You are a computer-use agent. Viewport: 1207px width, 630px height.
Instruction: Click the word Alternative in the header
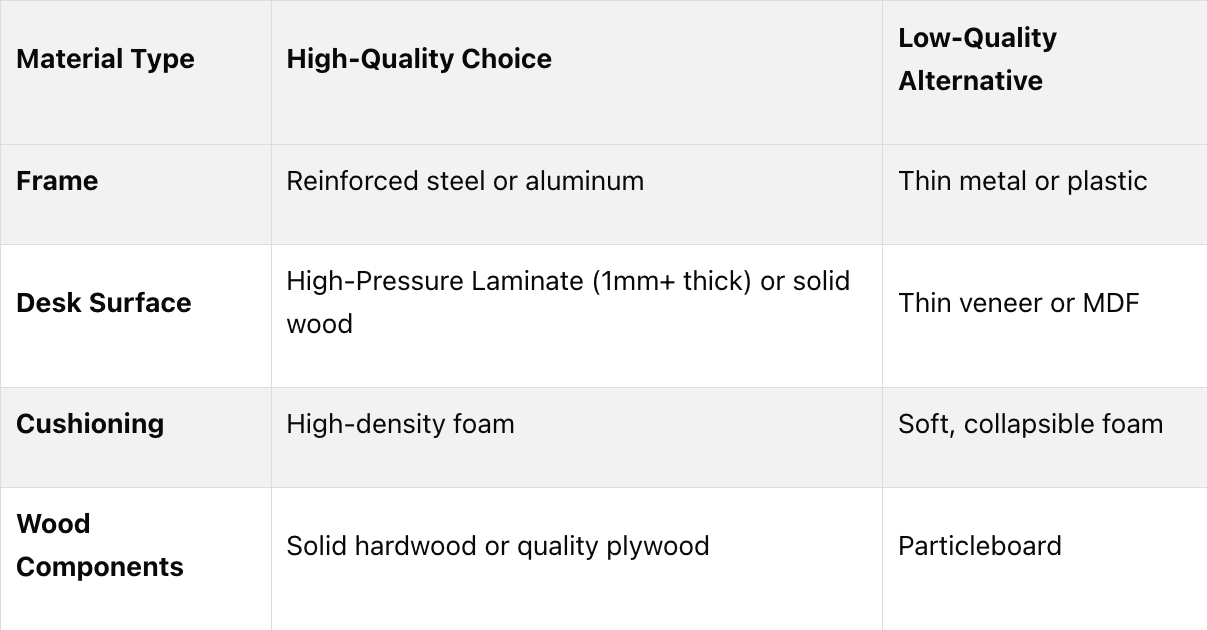click(x=970, y=81)
